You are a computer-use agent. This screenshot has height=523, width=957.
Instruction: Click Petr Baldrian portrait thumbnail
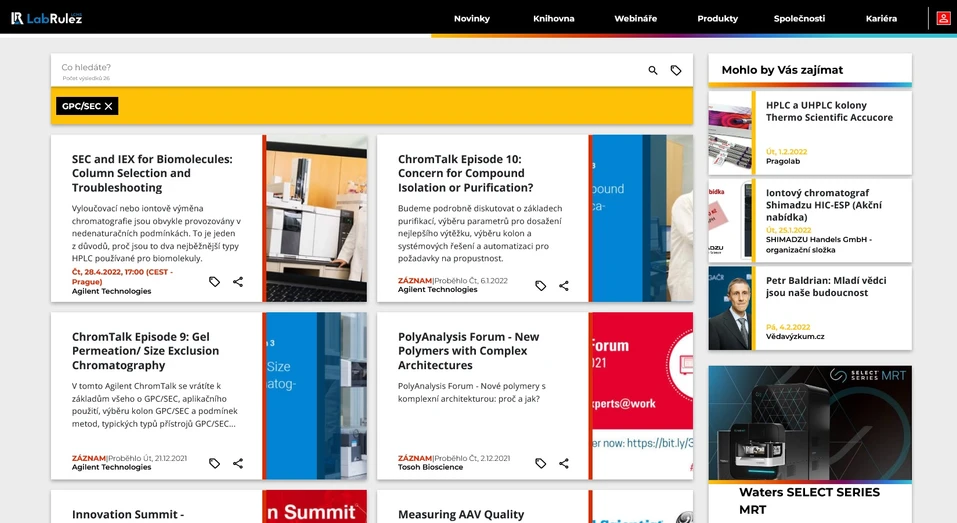[x=730, y=308]
